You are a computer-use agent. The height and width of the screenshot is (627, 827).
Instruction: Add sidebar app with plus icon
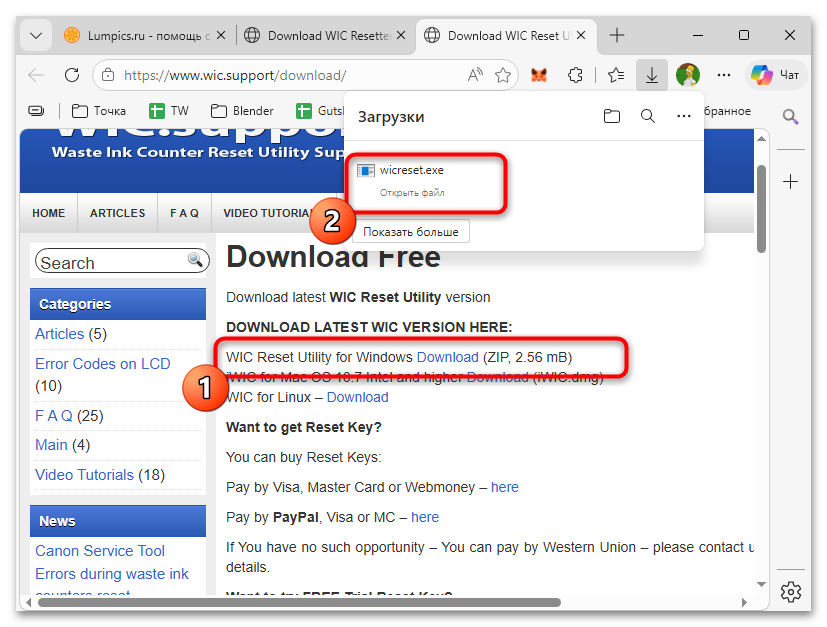[790, 182]
